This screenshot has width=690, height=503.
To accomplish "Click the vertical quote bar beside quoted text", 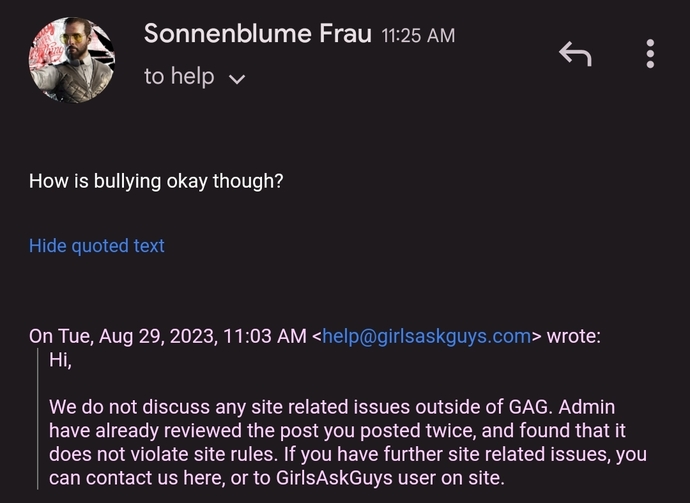I will [x=38, y=419].
